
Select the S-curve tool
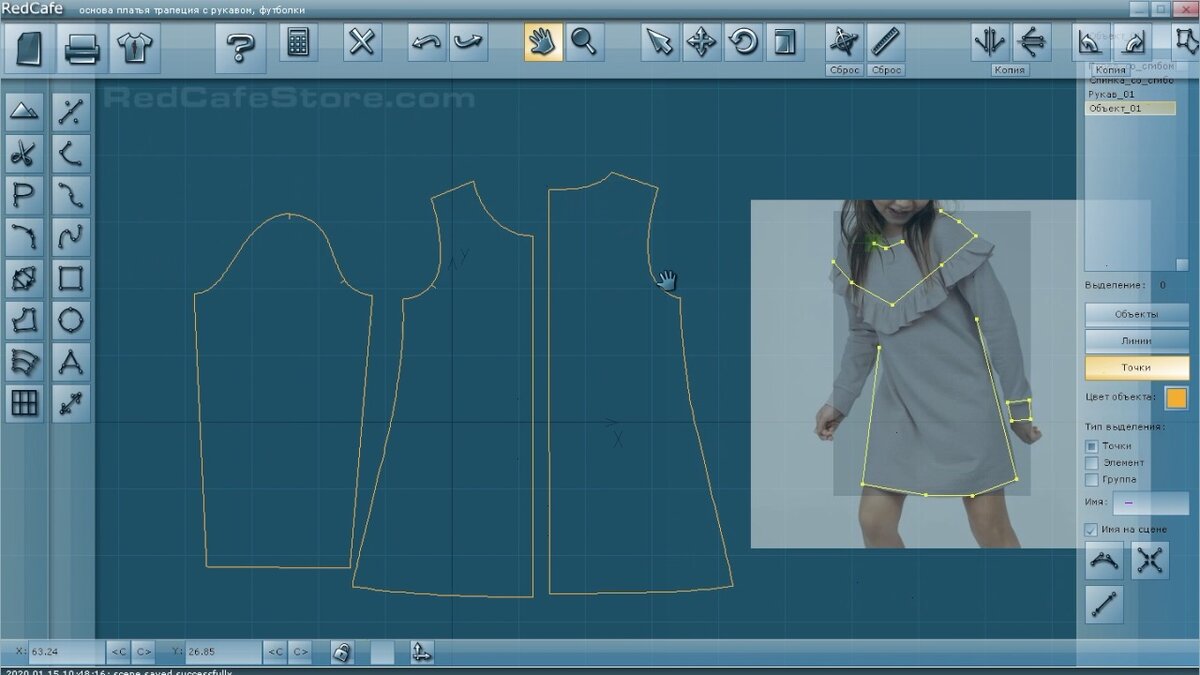click(70, 195)
